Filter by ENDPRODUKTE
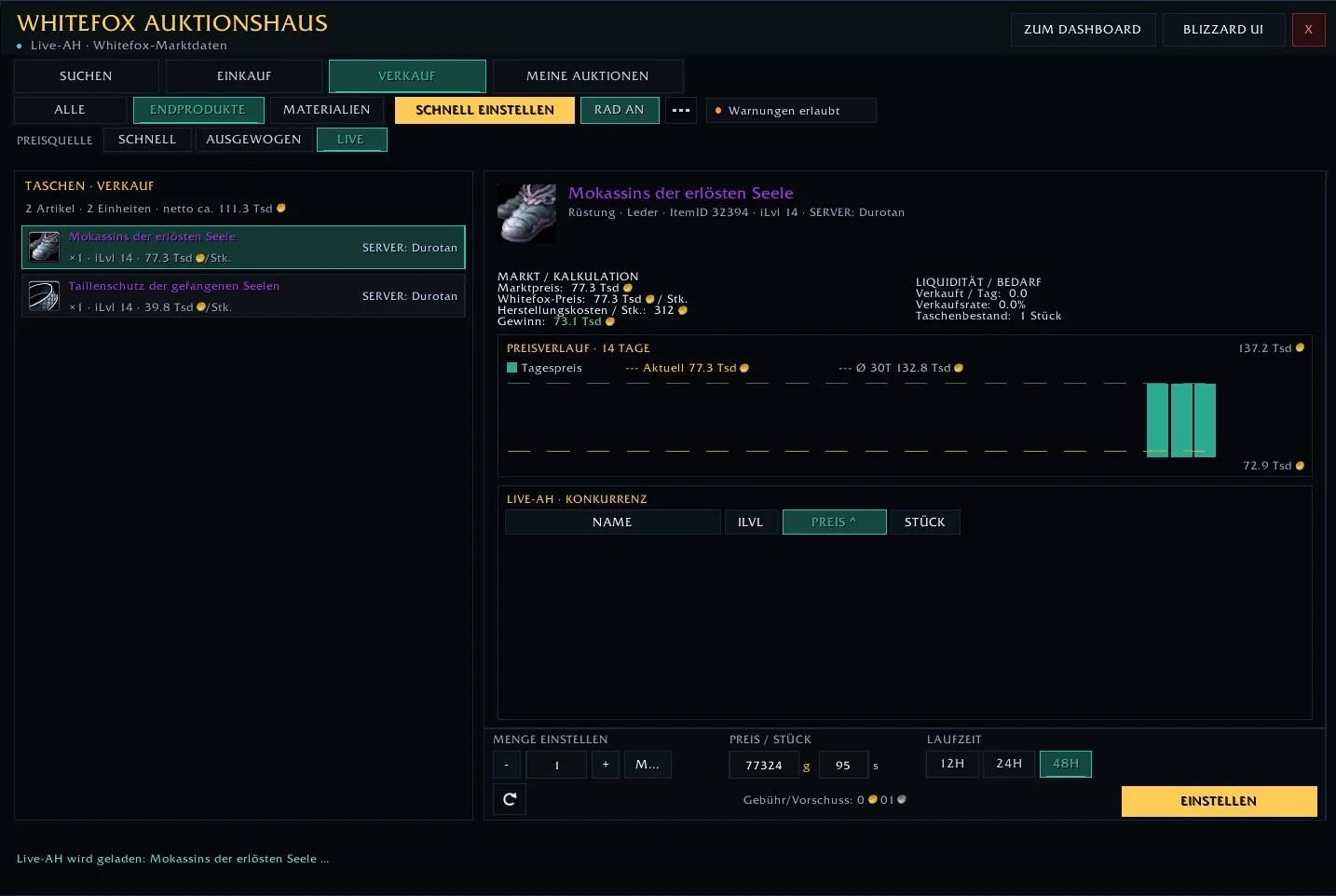 click(x=198, y=110)
